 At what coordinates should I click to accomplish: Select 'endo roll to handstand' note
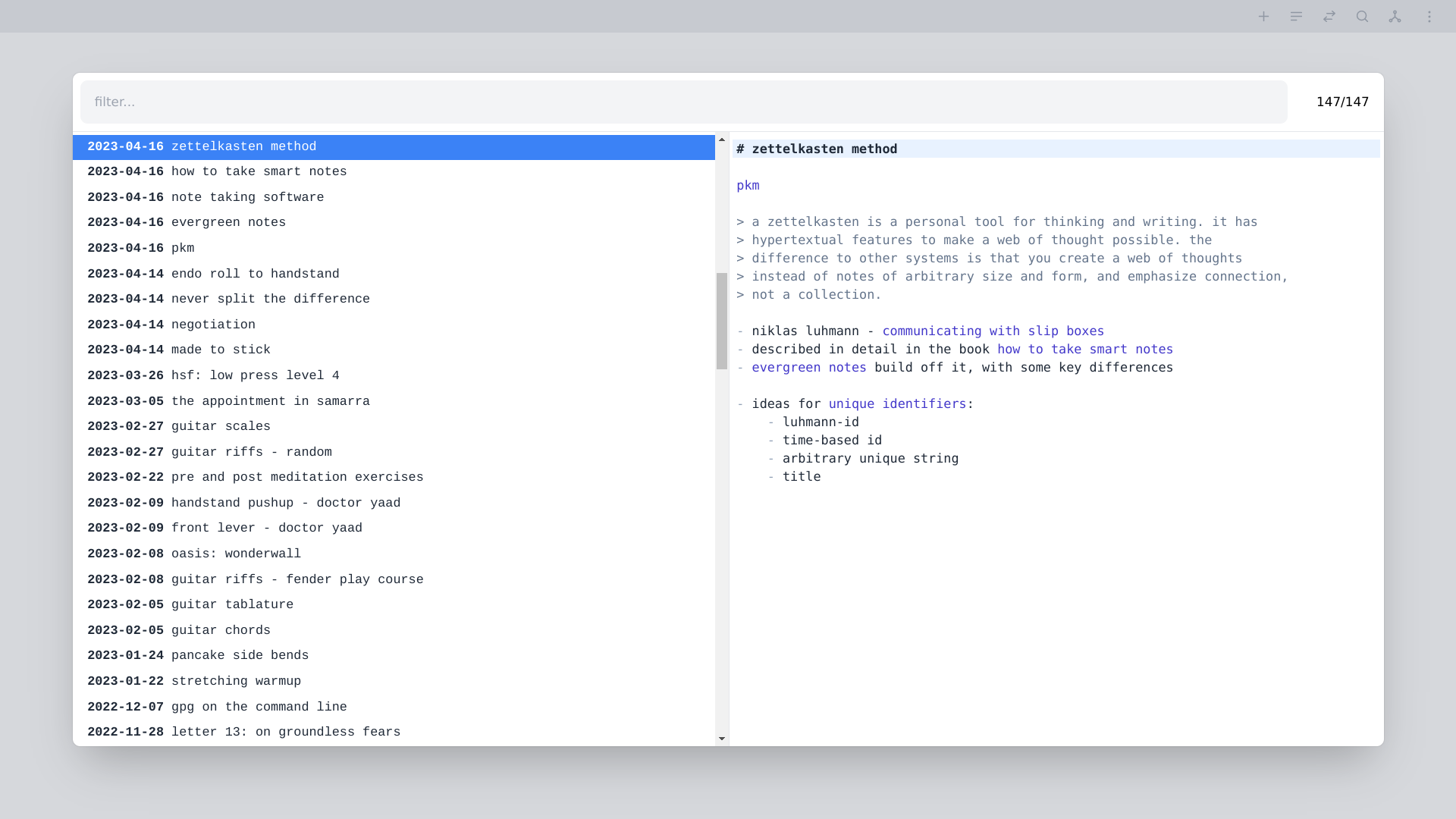tap(394, 275)
